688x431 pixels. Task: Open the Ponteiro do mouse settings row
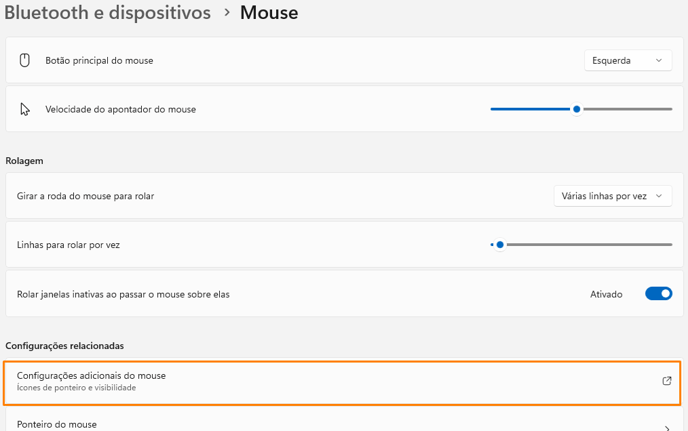344,421
